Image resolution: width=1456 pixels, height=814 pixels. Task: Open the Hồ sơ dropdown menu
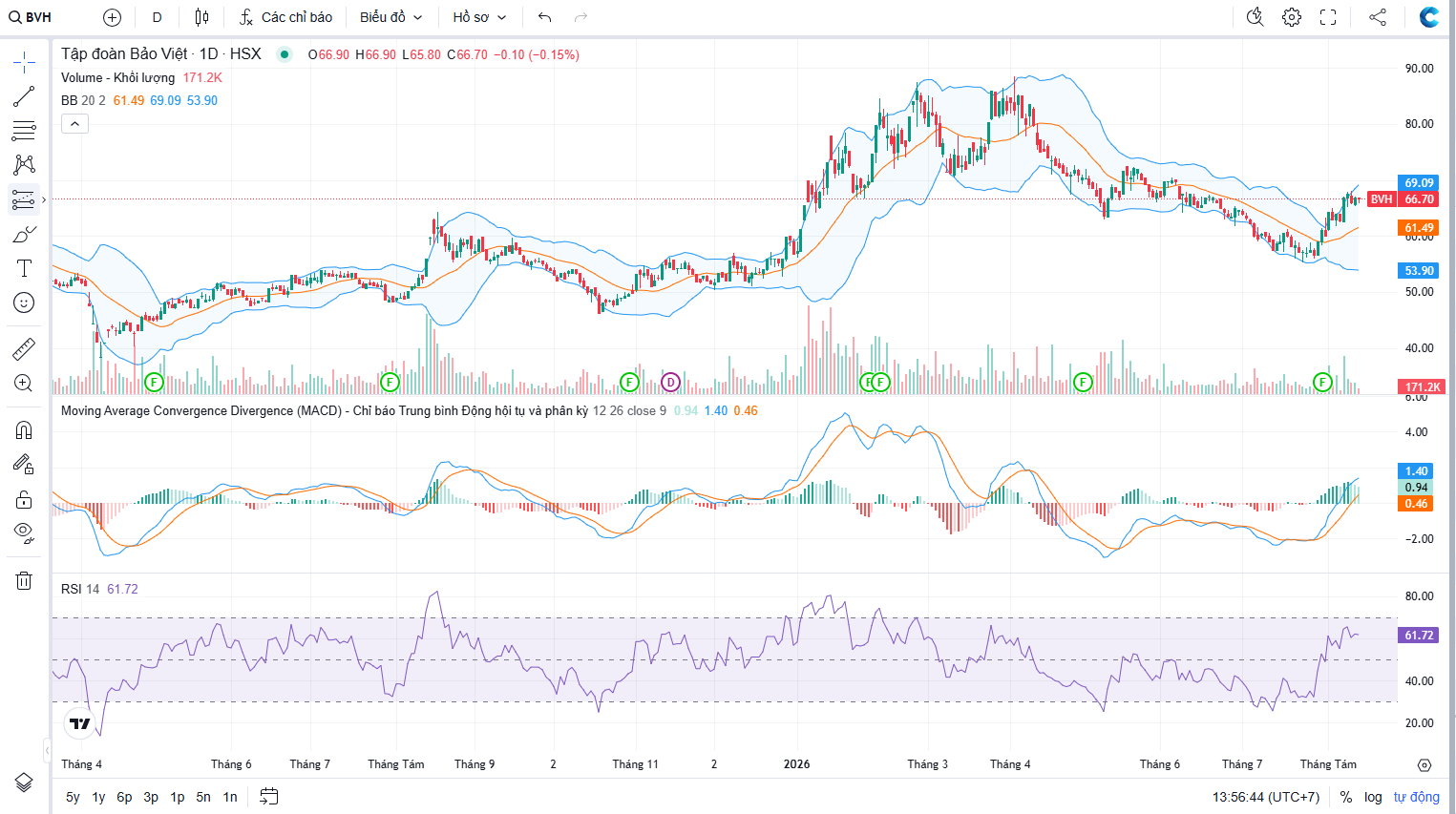click(x=479, y=17)
